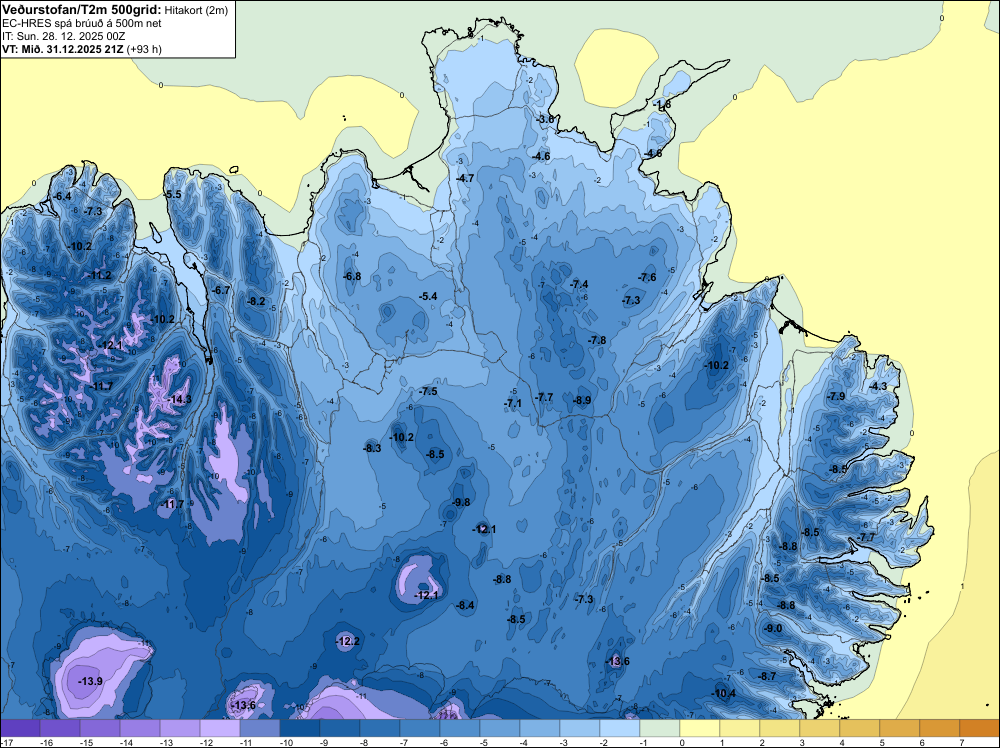Click legend swatch between -2 and -1
Image resolution: width=1000 pixels, height=748 pixels.
(x=620, y=728)
